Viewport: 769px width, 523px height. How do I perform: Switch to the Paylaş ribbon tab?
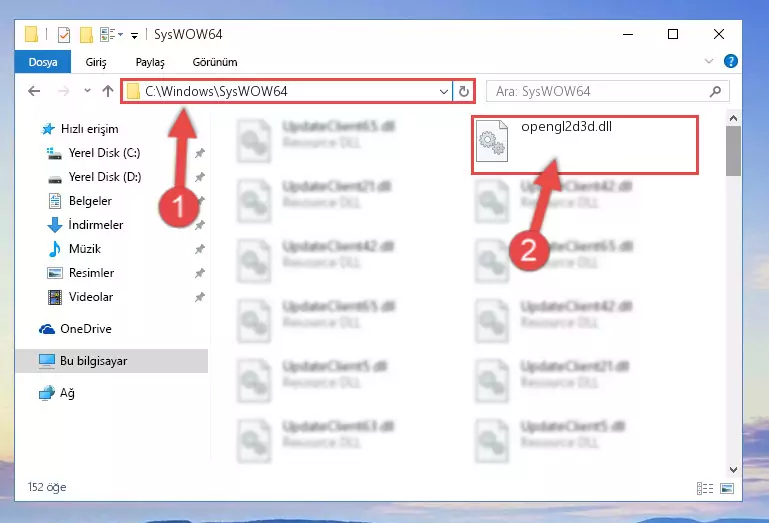pos(150,62)
